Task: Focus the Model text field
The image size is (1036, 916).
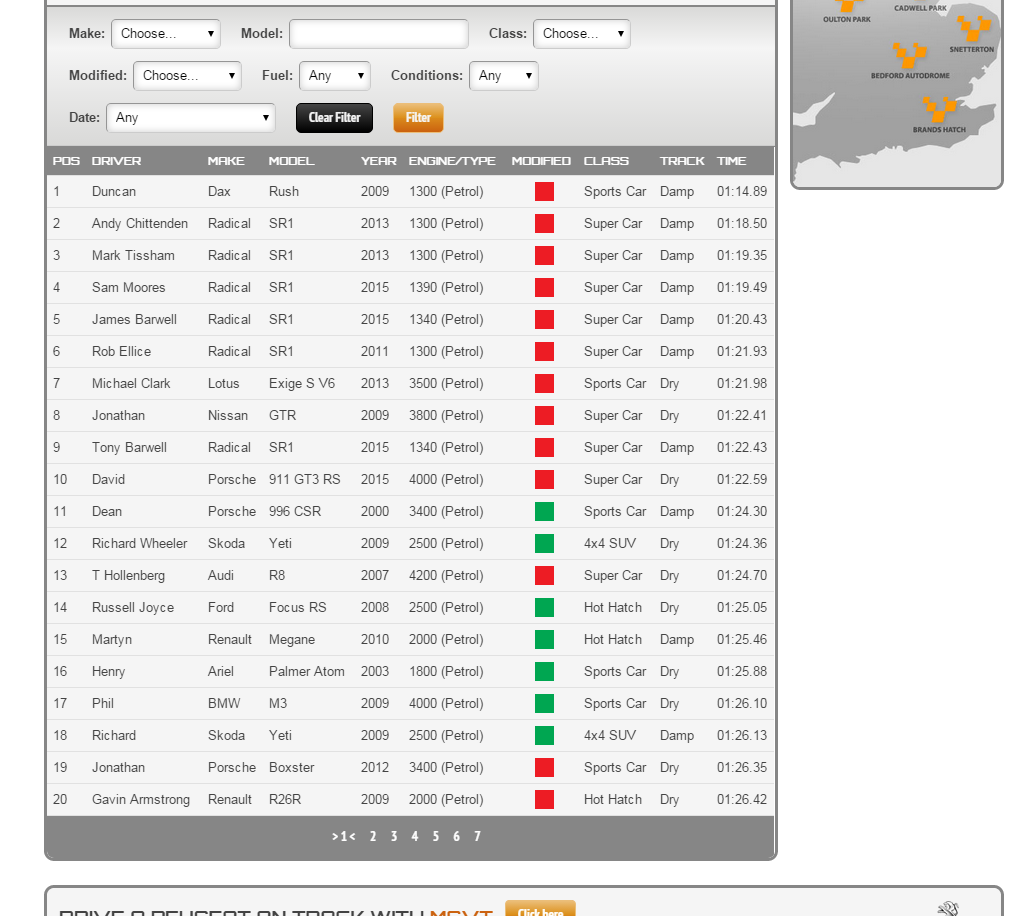Action: 379,34
